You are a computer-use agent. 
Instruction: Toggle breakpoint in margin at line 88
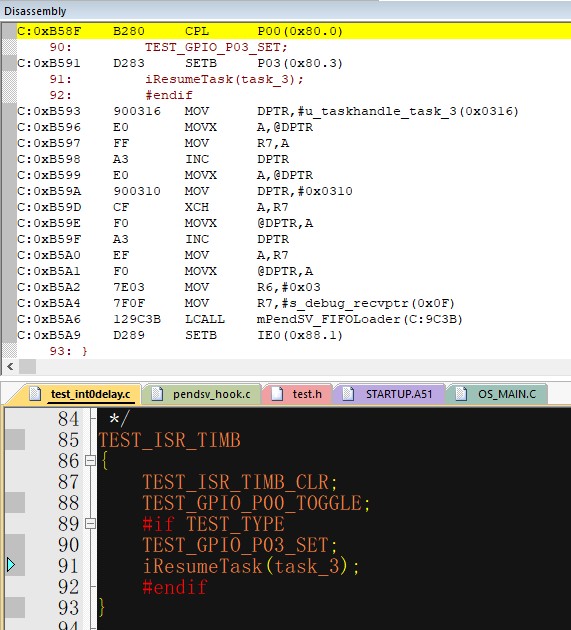pyautogui.click(x=15, y=502)
